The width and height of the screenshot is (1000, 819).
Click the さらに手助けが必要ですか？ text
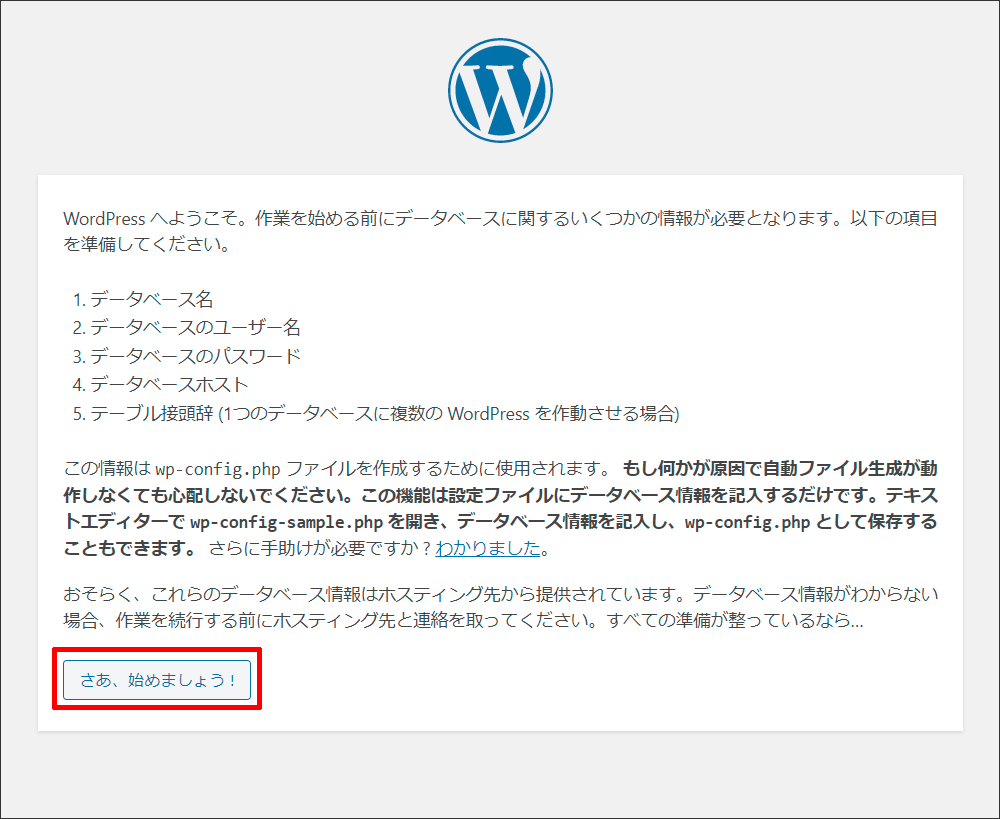click(320, 548)
